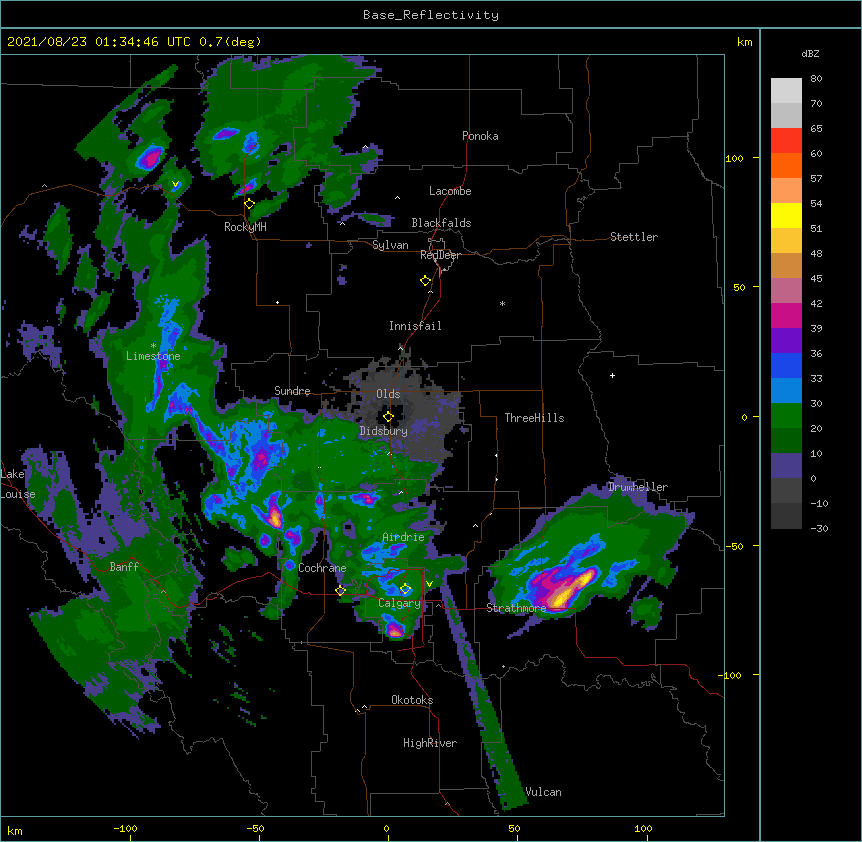
Task: Click the Blackfalds city label
Action: pos(441,223)
